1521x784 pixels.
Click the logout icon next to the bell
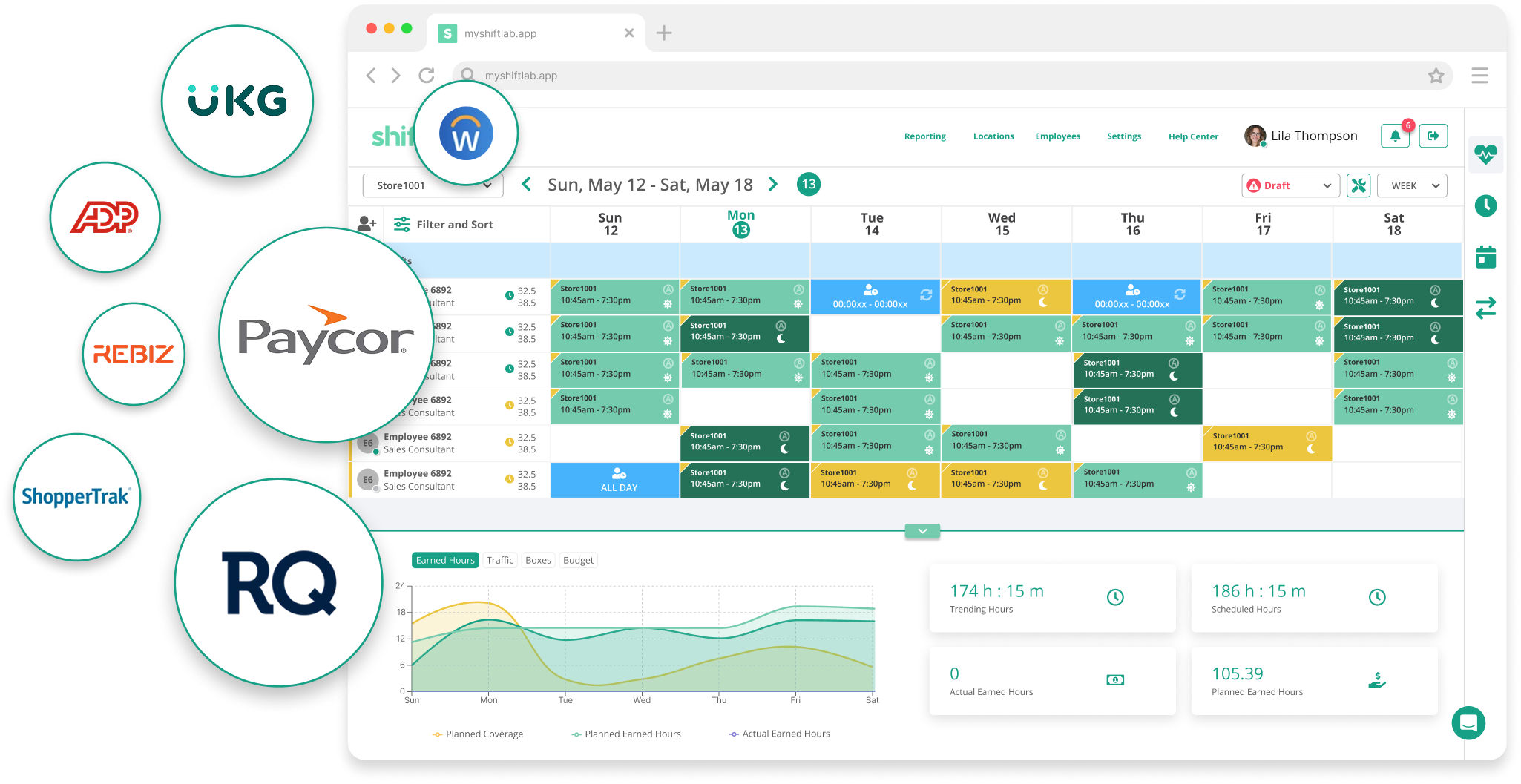click(x=1433, y=136)
